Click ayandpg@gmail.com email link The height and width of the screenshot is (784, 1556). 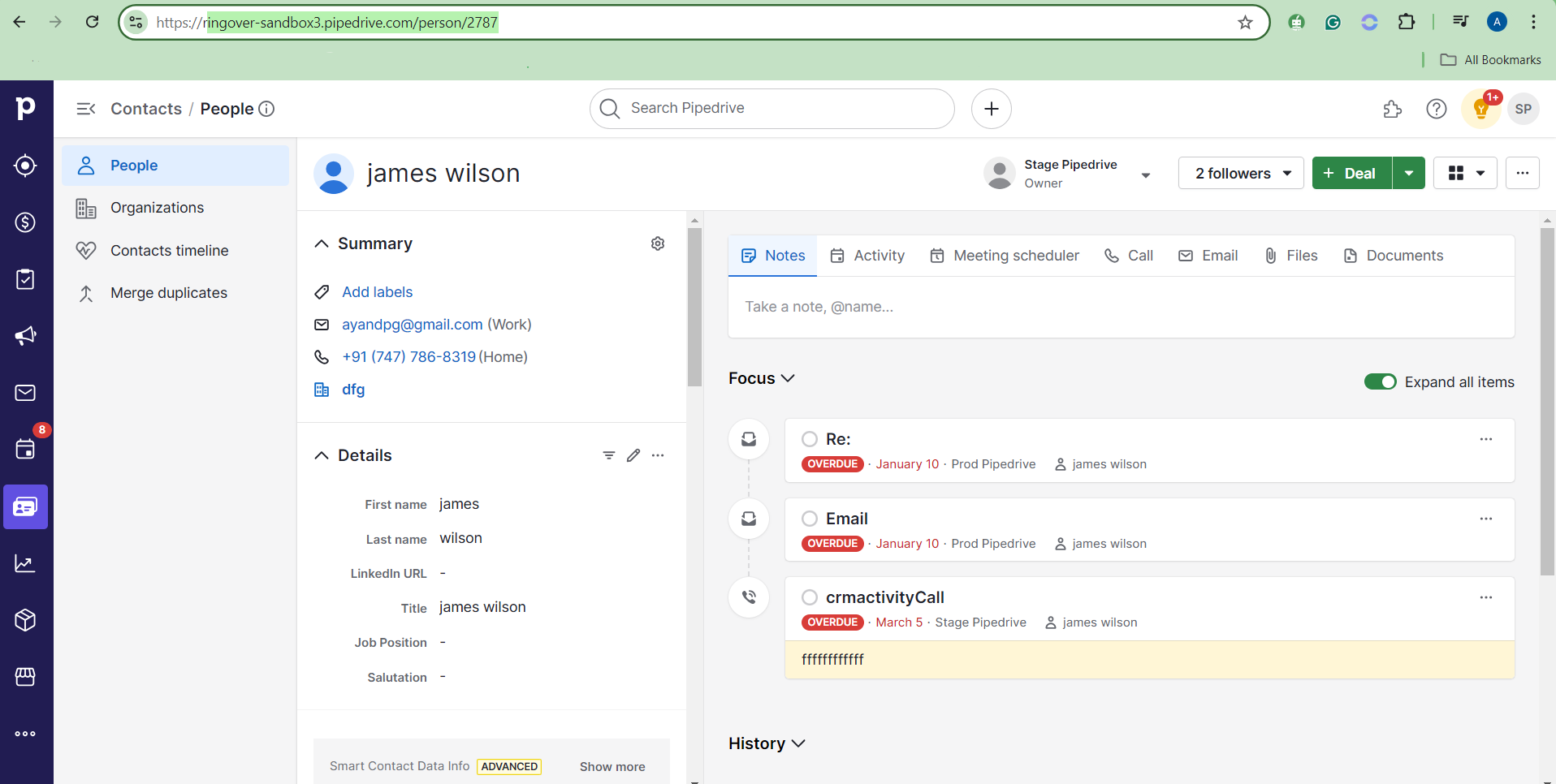click(413, 325)
